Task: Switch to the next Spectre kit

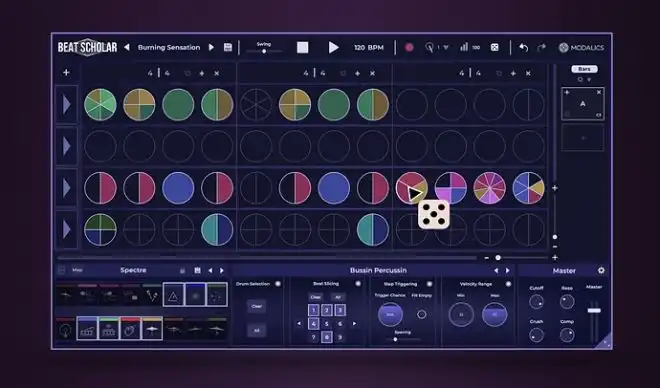Action: tap(222, 270)
